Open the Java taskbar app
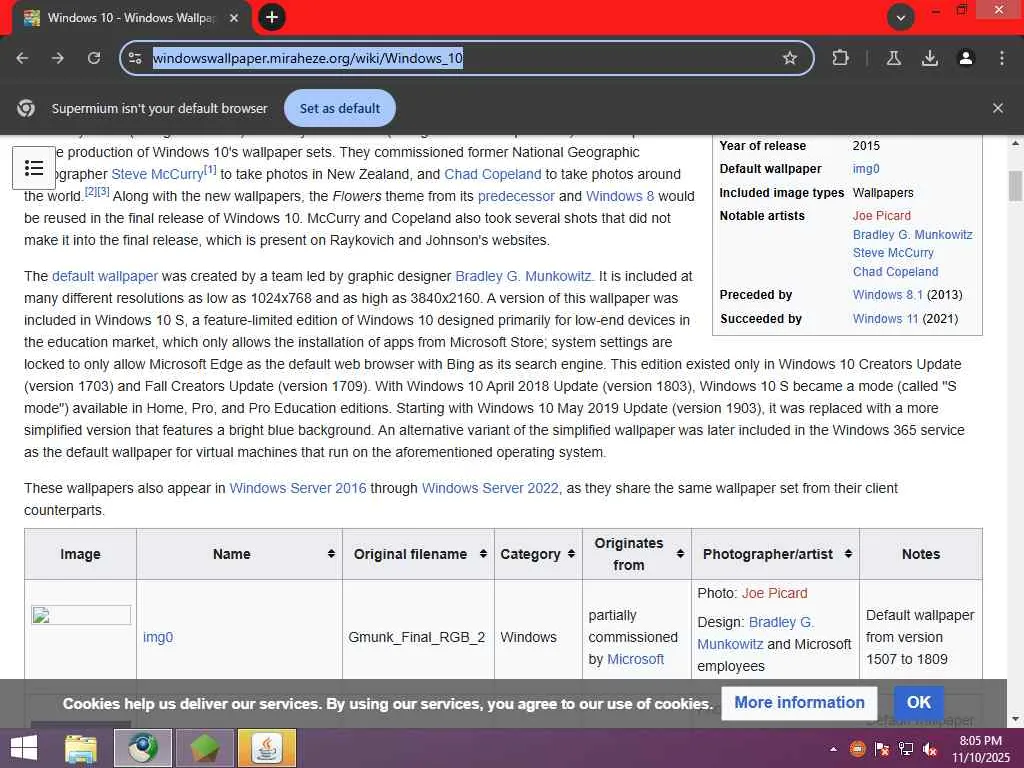 [267, 748]
